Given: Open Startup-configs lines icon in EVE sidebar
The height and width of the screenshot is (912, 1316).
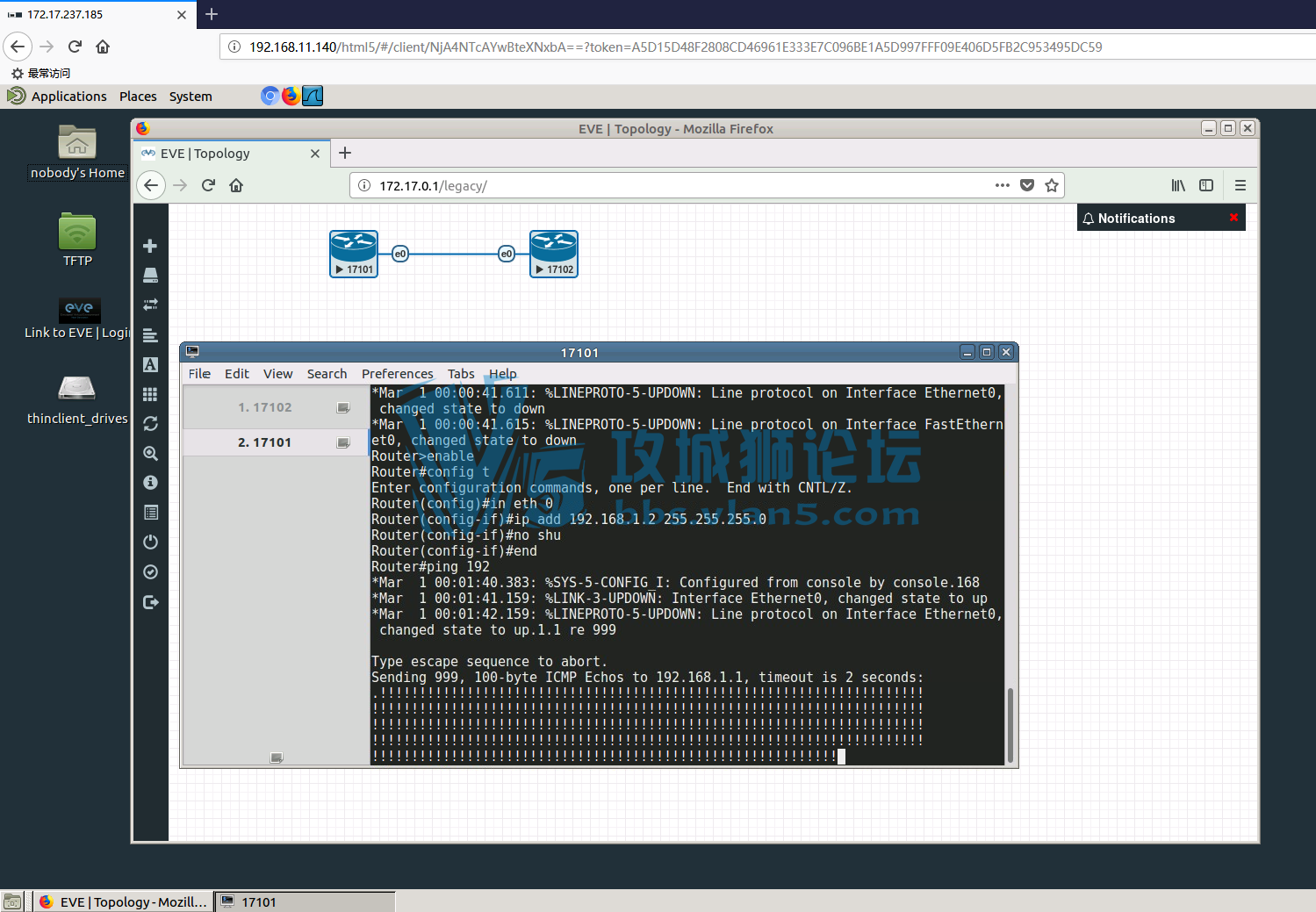Looking at the screenshot, I should coord(150,335).
